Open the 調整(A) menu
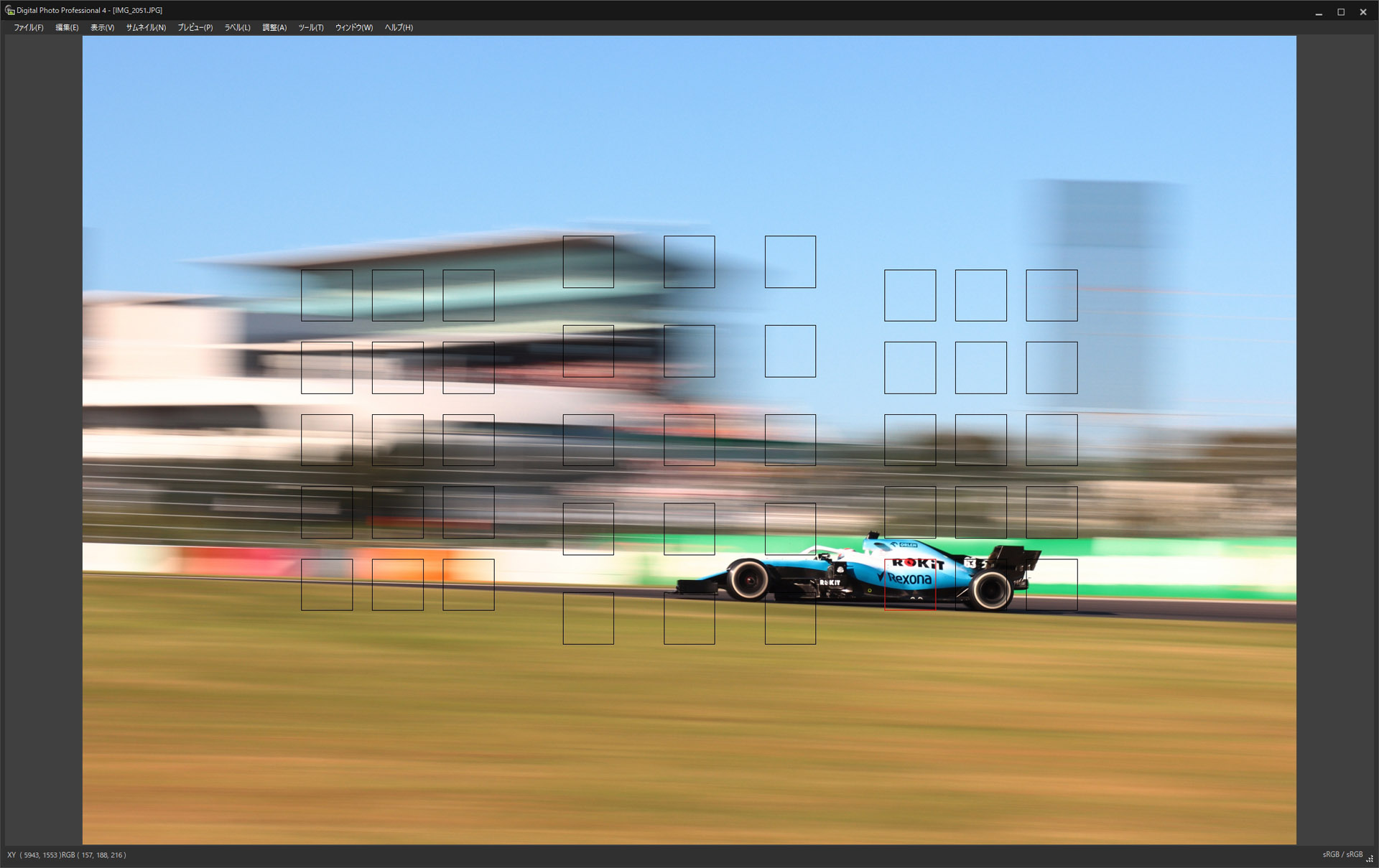The width and height of the screenshot is (1379, 868). (x=274, y=27)
